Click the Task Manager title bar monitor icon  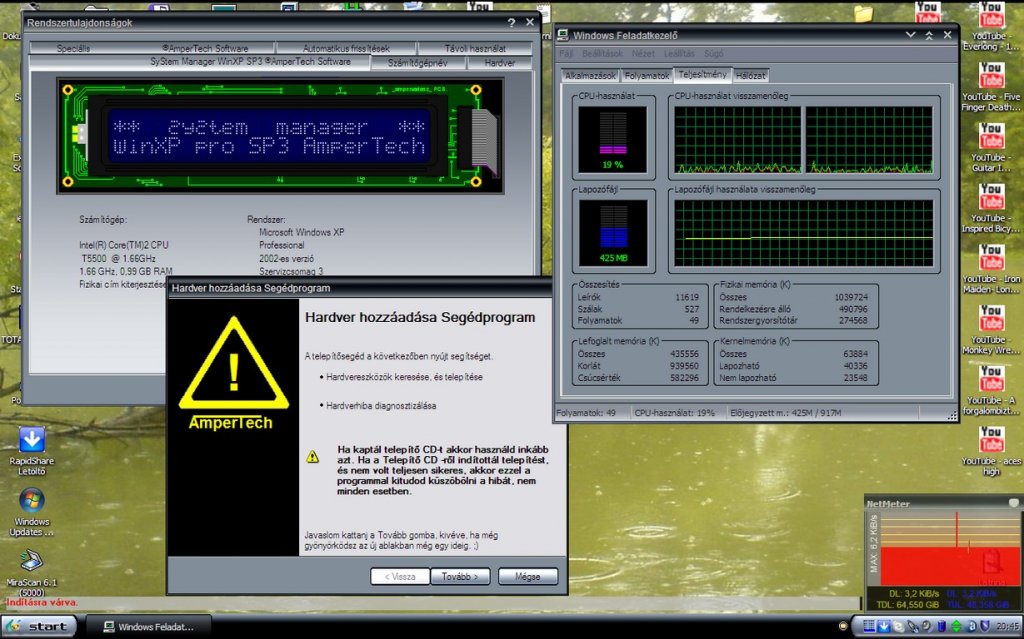(562, 35)
